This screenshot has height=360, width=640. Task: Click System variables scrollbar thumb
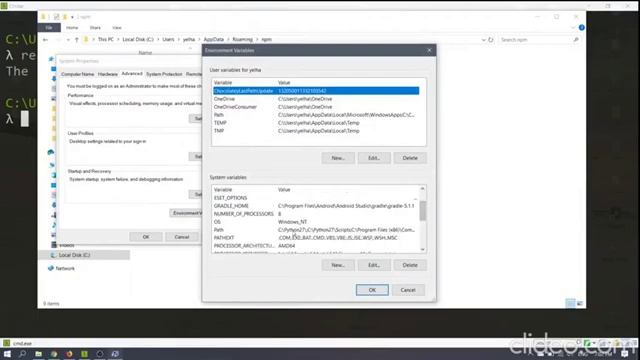coord(422,211)
